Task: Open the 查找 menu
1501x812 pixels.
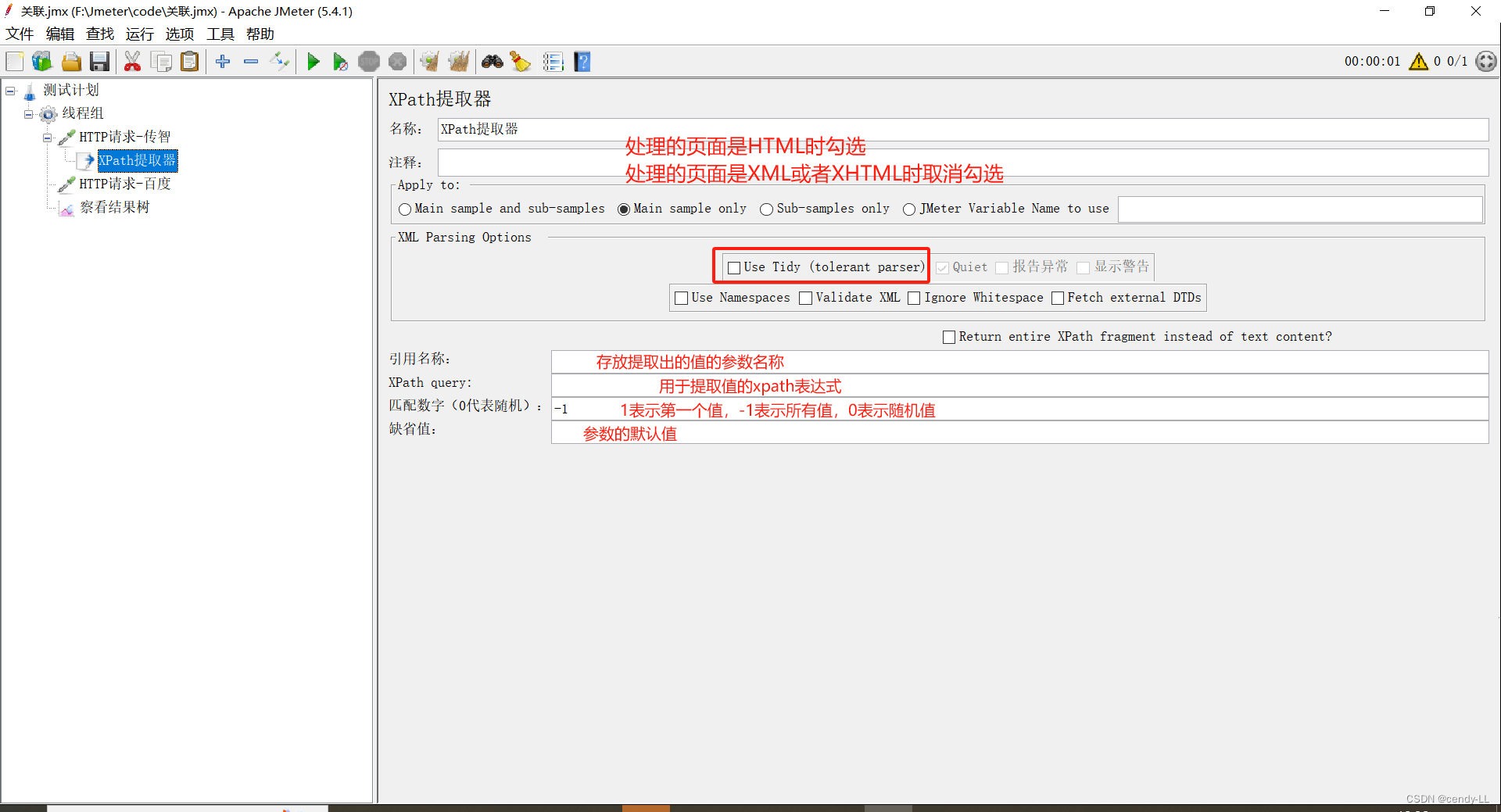Action: (x=100, y=34)
